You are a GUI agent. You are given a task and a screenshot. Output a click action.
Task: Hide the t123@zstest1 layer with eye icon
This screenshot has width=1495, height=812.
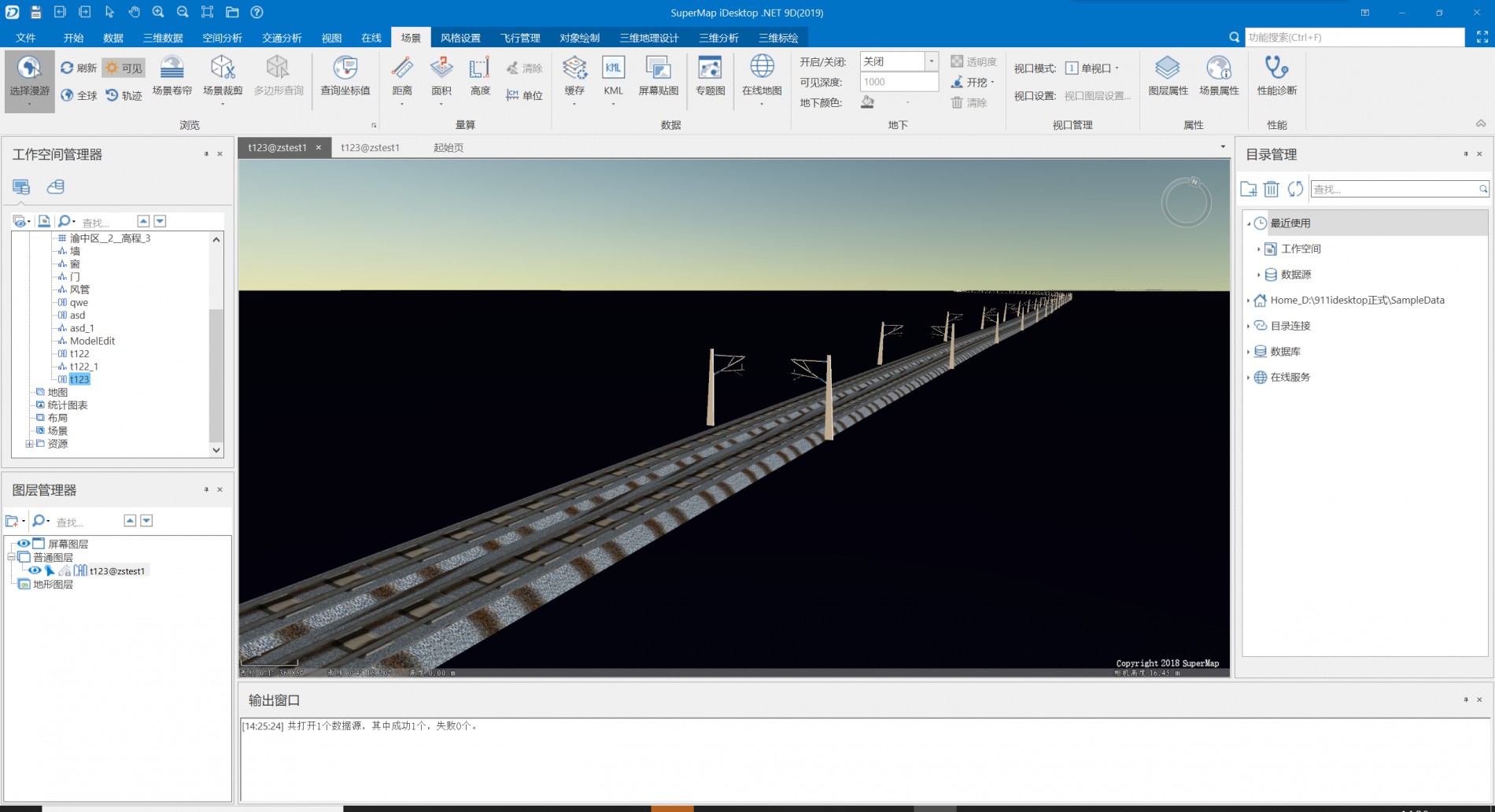click(35, 570)
